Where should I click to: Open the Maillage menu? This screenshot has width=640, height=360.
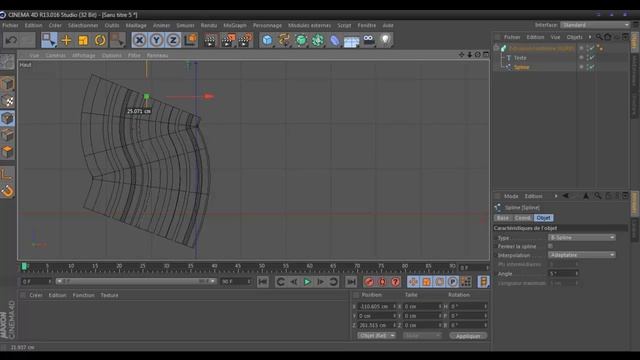(136, 25)
